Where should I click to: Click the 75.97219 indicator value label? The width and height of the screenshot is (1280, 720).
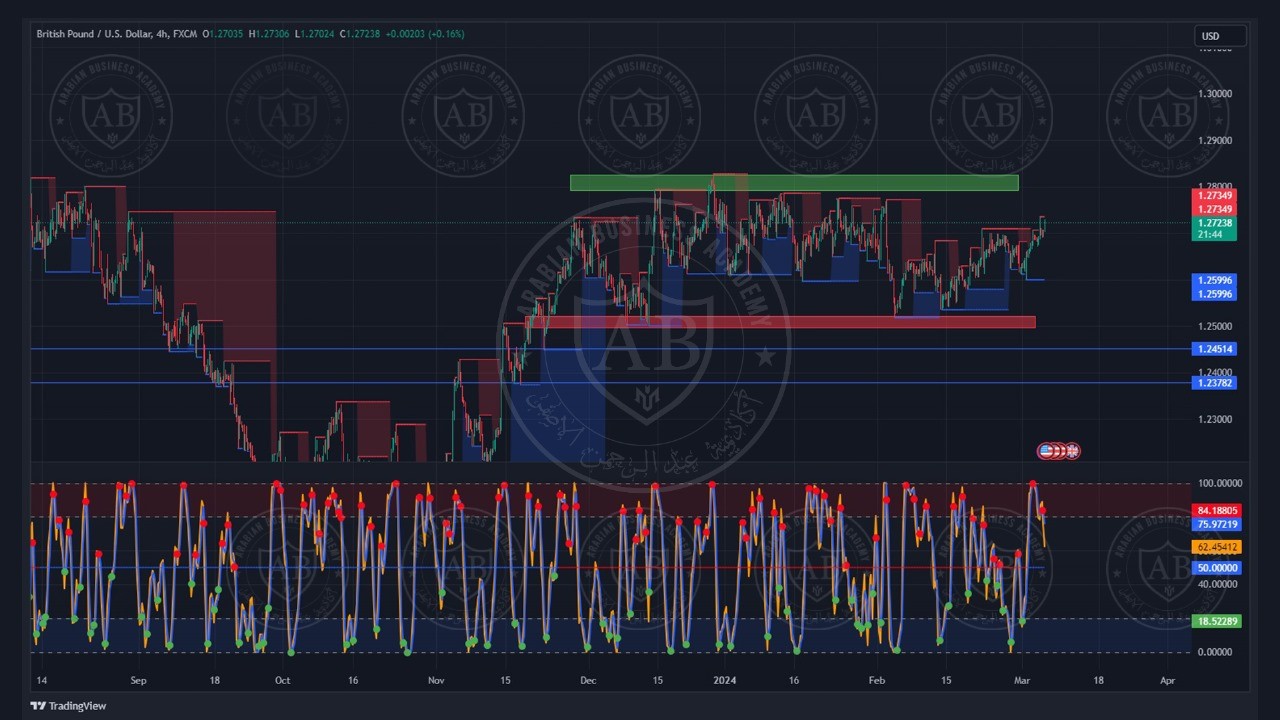(x=1217, y=524)
